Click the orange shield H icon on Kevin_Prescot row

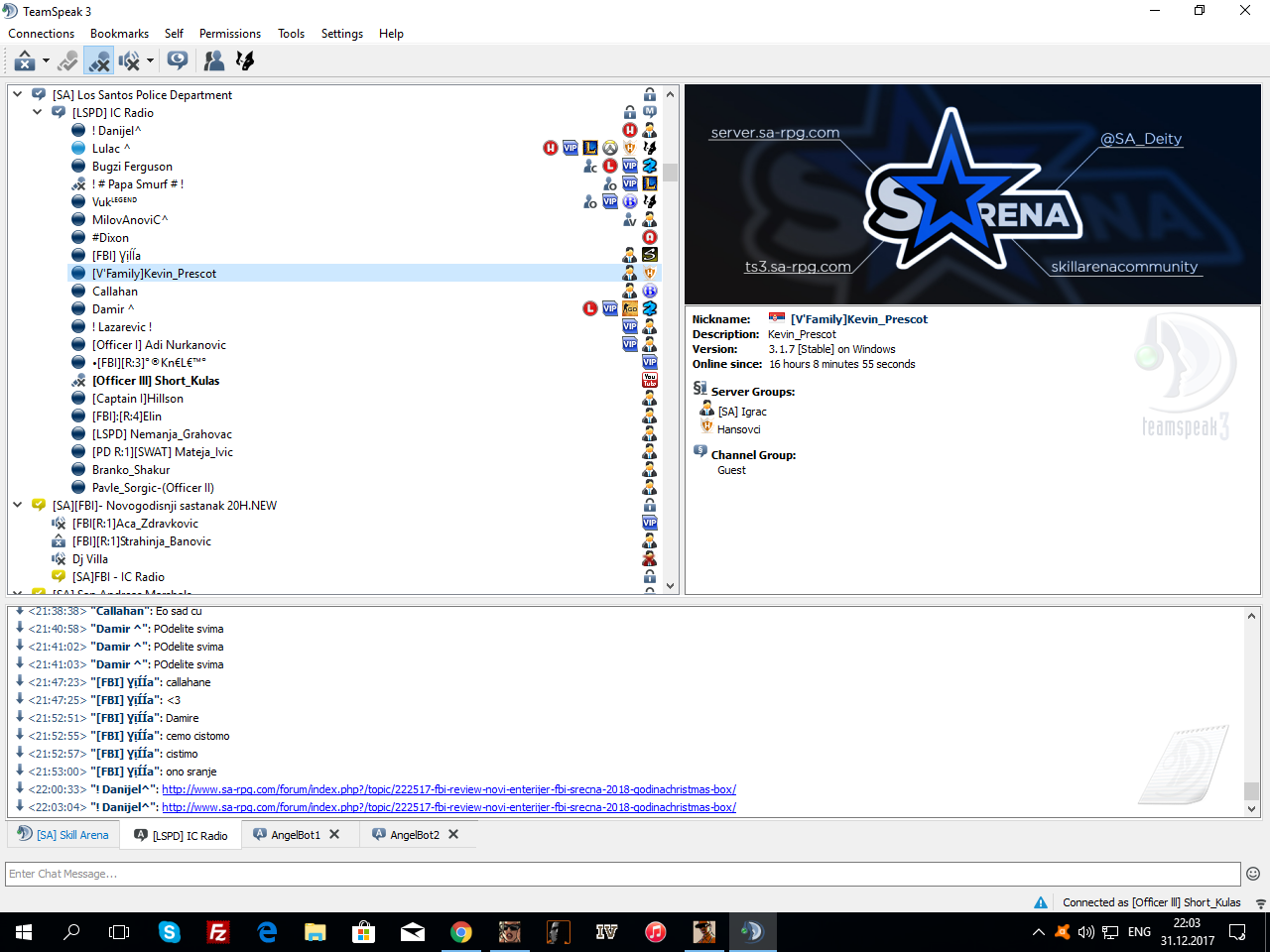[650, 274]
